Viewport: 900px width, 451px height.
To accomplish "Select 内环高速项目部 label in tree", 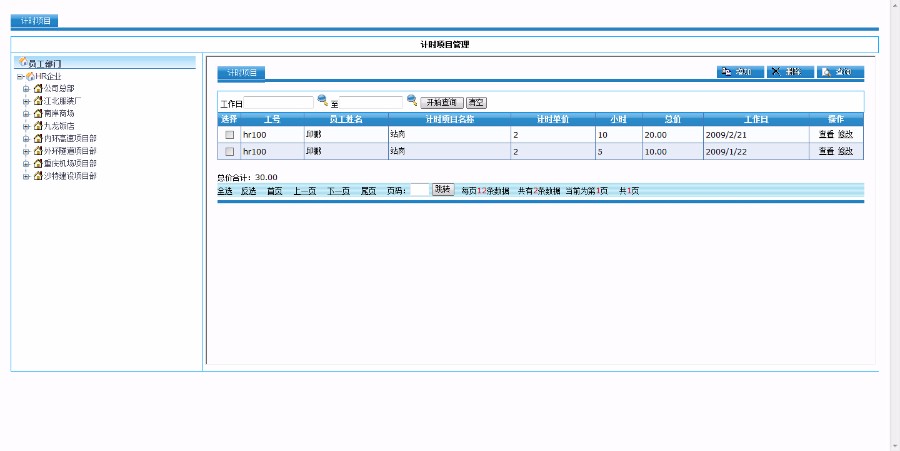I will tap(70, 138).
